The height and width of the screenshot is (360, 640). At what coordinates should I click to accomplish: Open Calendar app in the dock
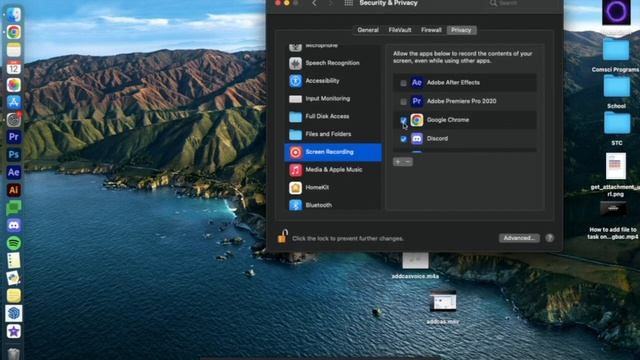(x=13, y=67)
